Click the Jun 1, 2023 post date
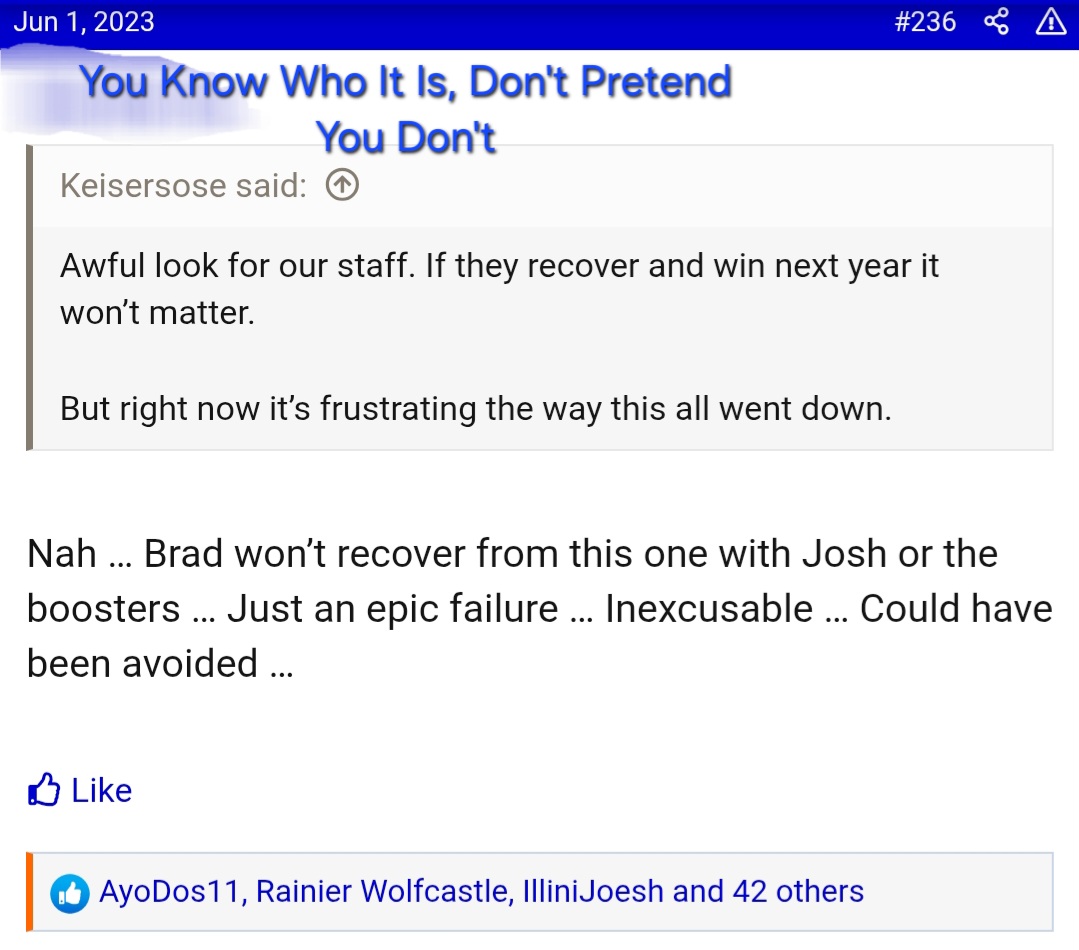Image resolution: width=1079 pixels, height=950 pixels. pos(84,21)
